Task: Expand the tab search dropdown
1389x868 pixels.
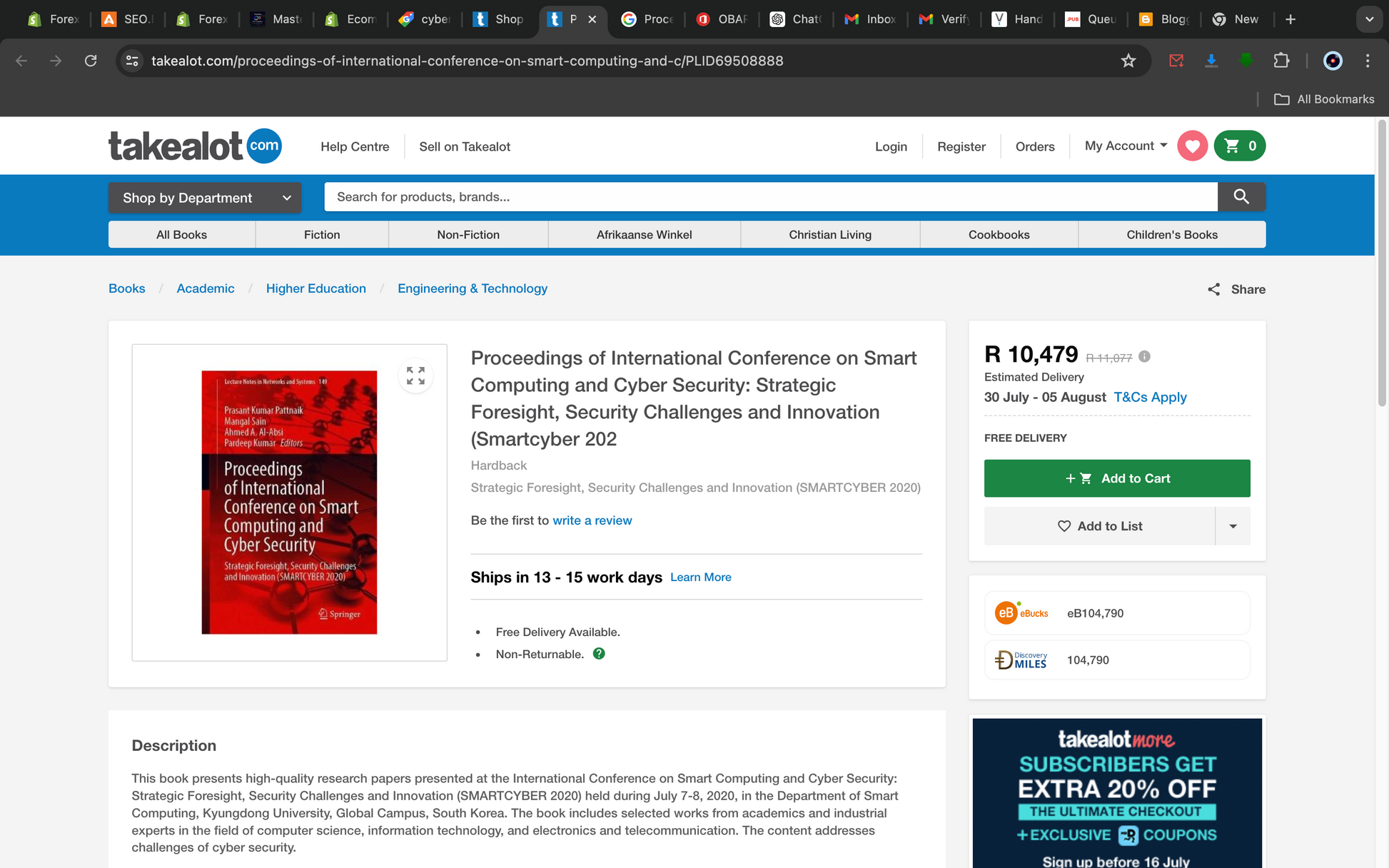Action: [1369, 19]
